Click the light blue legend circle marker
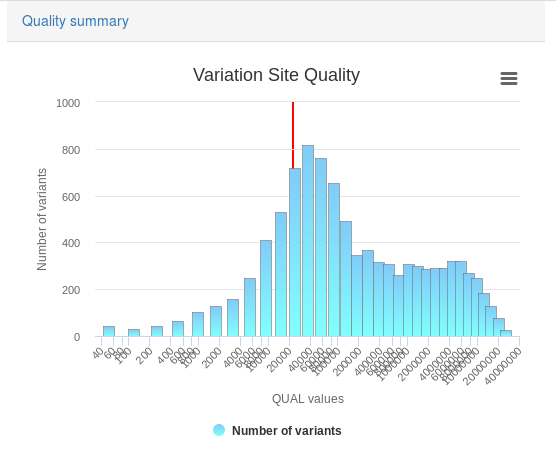This screenshot has height=450, width=556. pos(219,430)
